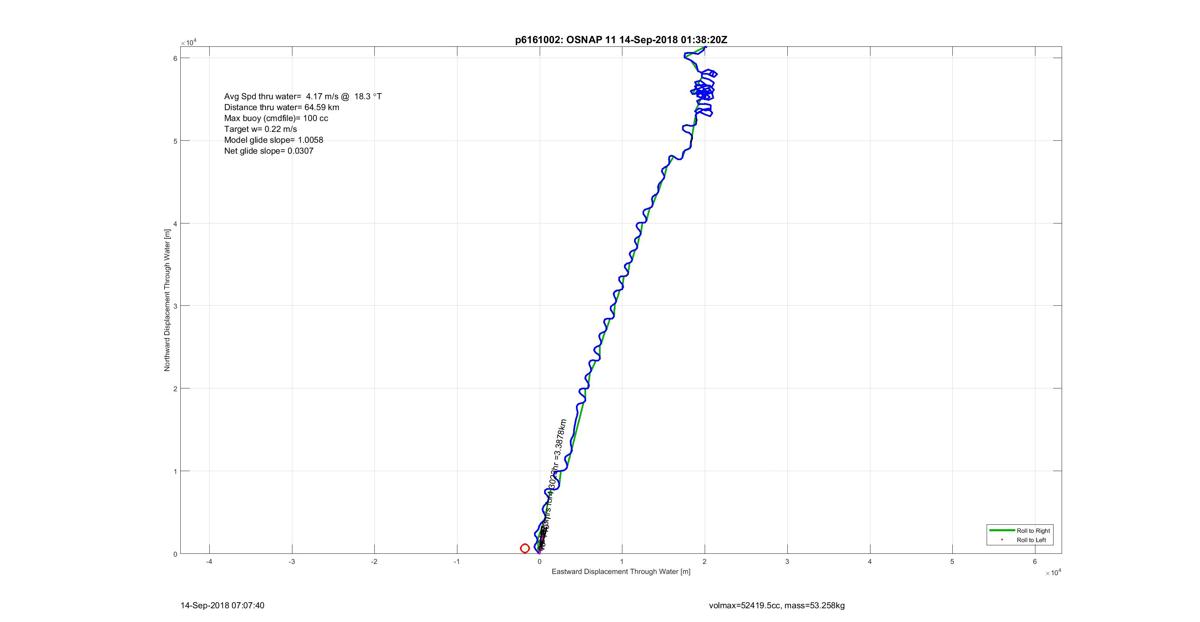Image resolution: width=1200 pixels, height=622 pixels.
Task: Click the 'Target w= 0.22 m/s' annotation
Action: coord(260,129)
